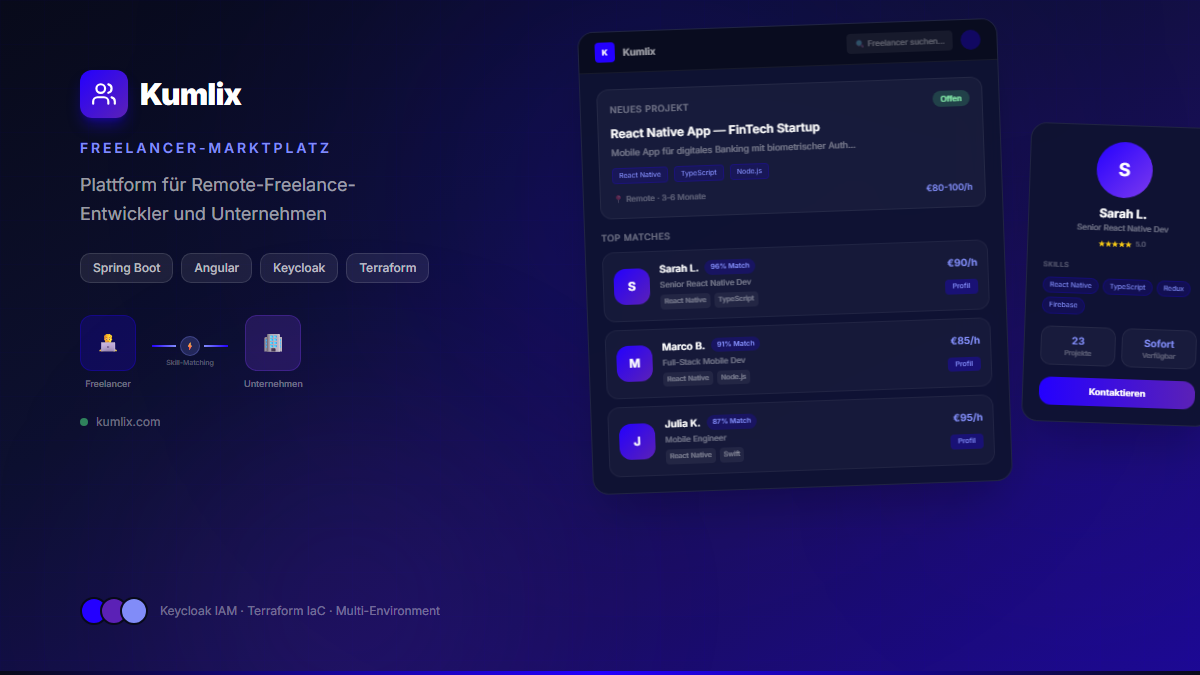This screenshot has height=675, width=1200.
Task: Click the €90/h rate for Sarah L.
Action: [x=962, y=263]
